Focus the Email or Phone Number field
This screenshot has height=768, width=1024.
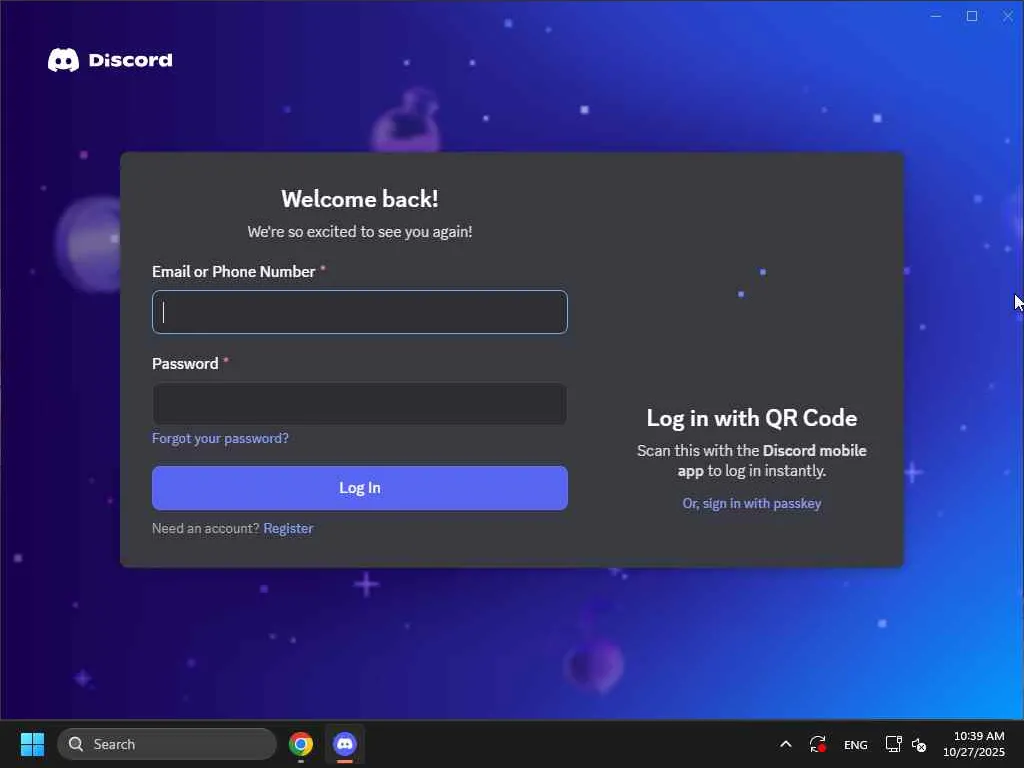coord(360,312)
